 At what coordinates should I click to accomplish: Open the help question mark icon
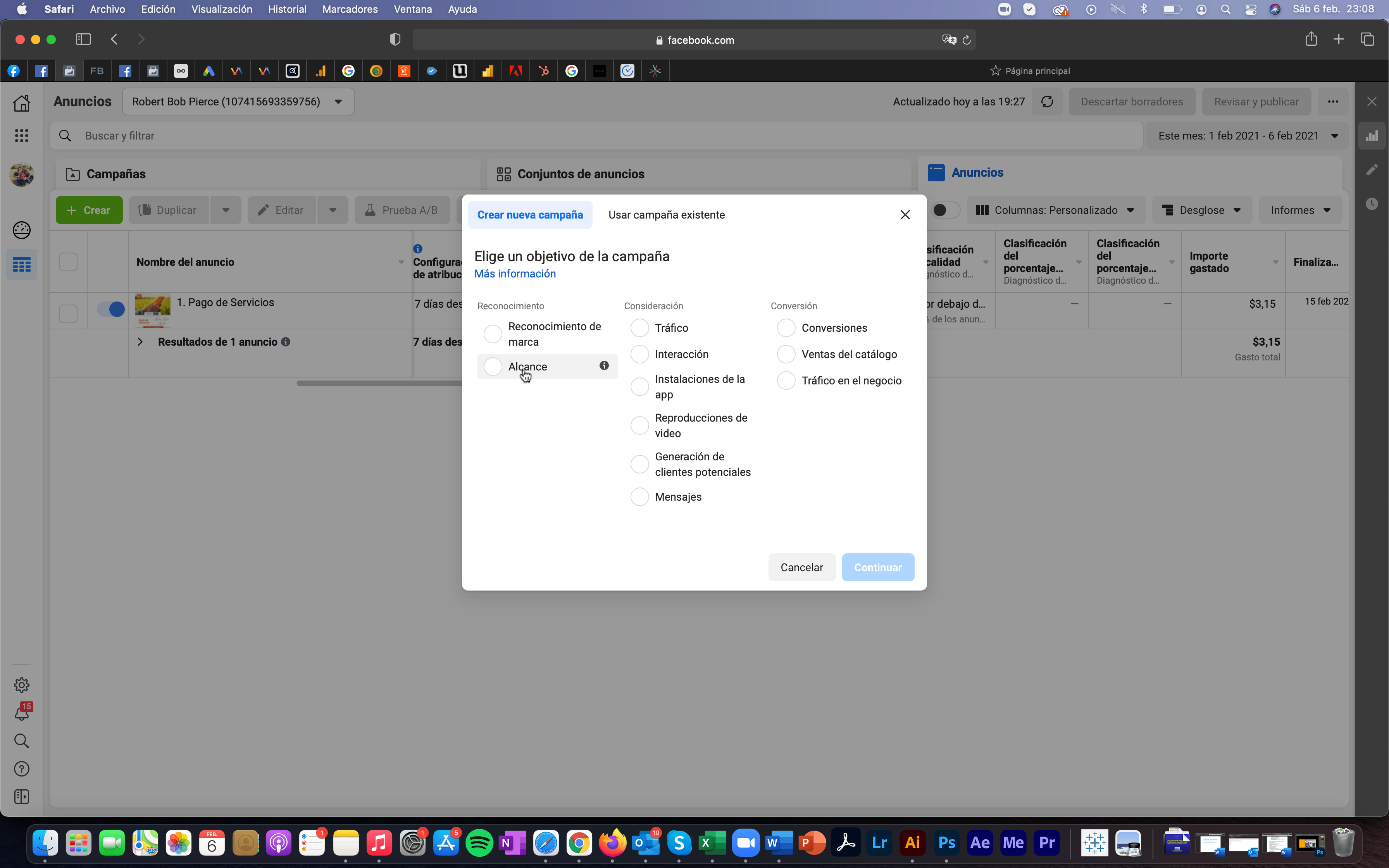[x=22, y=769]
